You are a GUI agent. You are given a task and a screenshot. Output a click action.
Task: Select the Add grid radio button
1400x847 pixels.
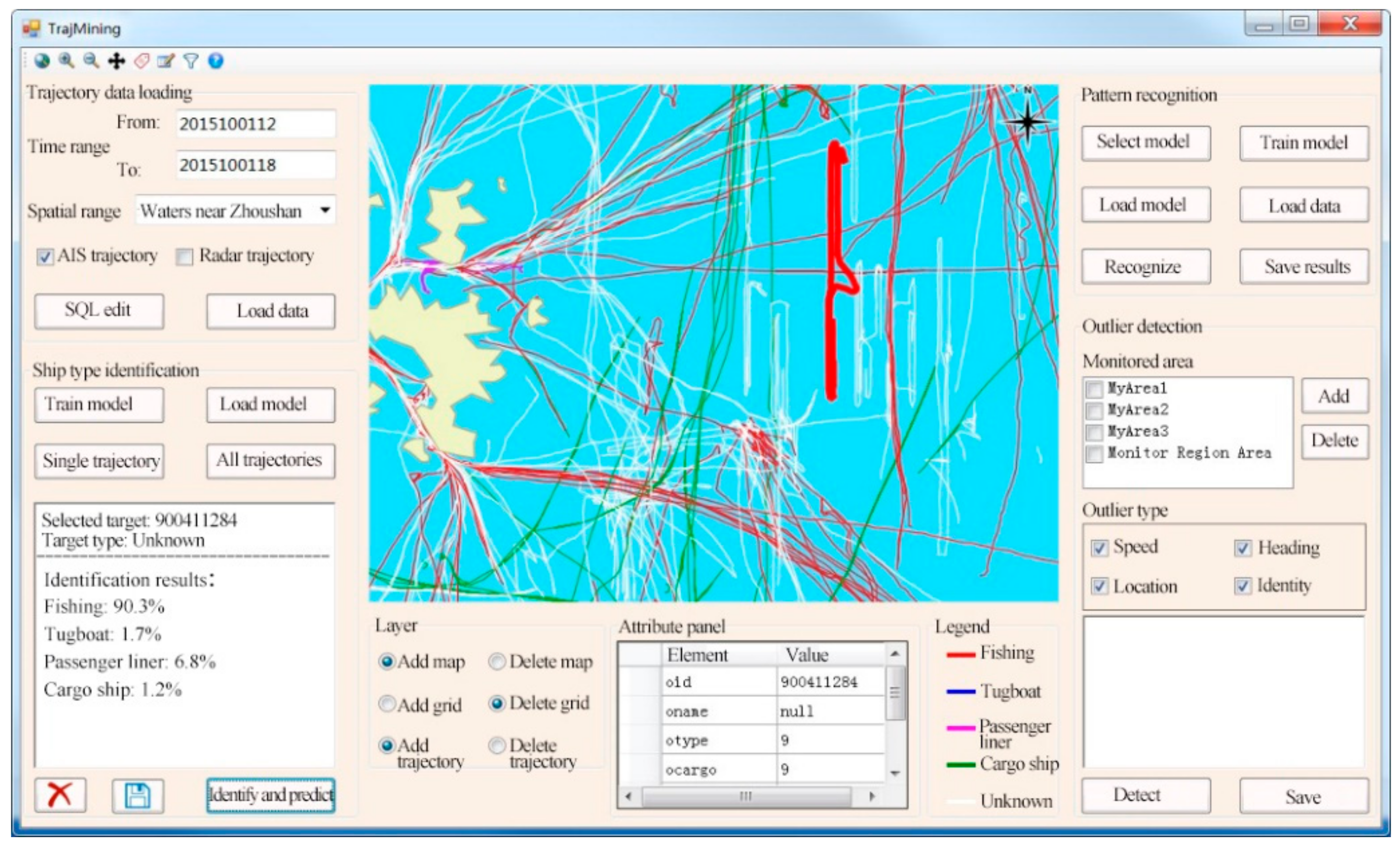(387, 704)
